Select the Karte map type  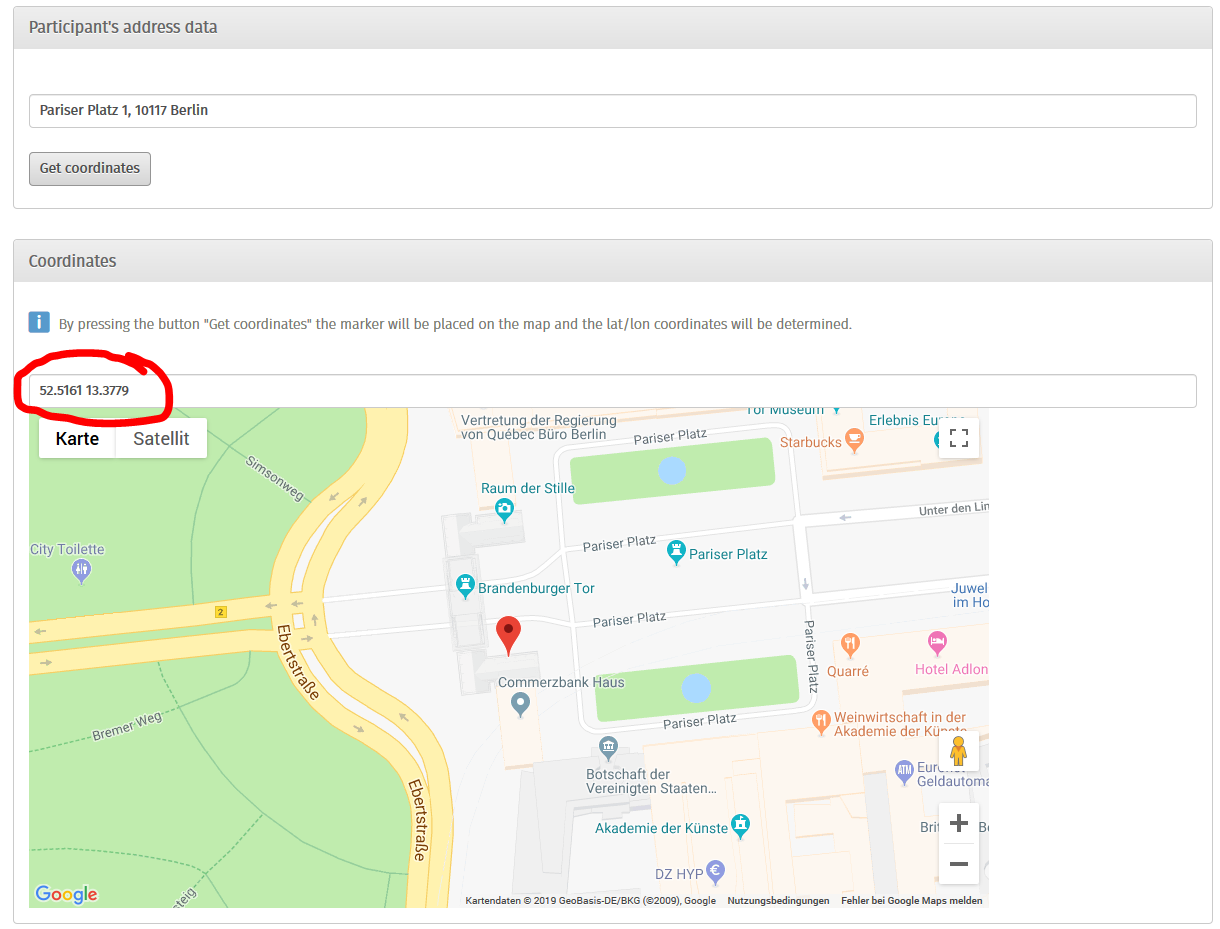click(77, 438)
